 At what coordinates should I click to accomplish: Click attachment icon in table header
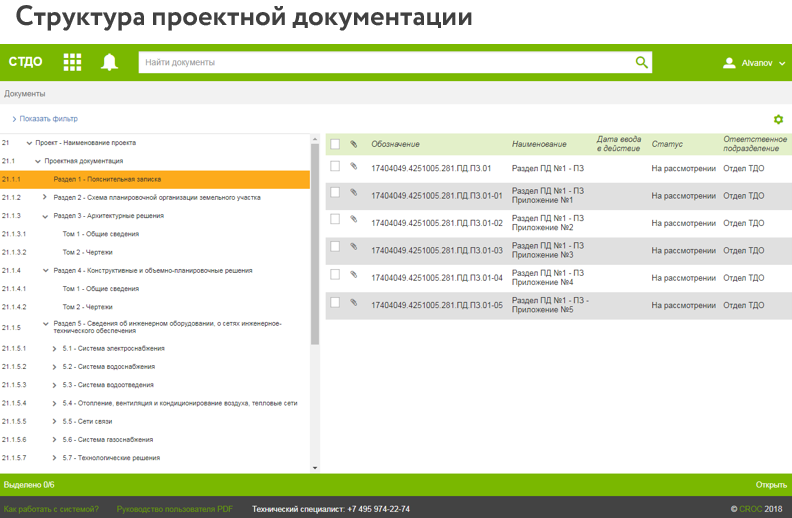coord(354,144)
